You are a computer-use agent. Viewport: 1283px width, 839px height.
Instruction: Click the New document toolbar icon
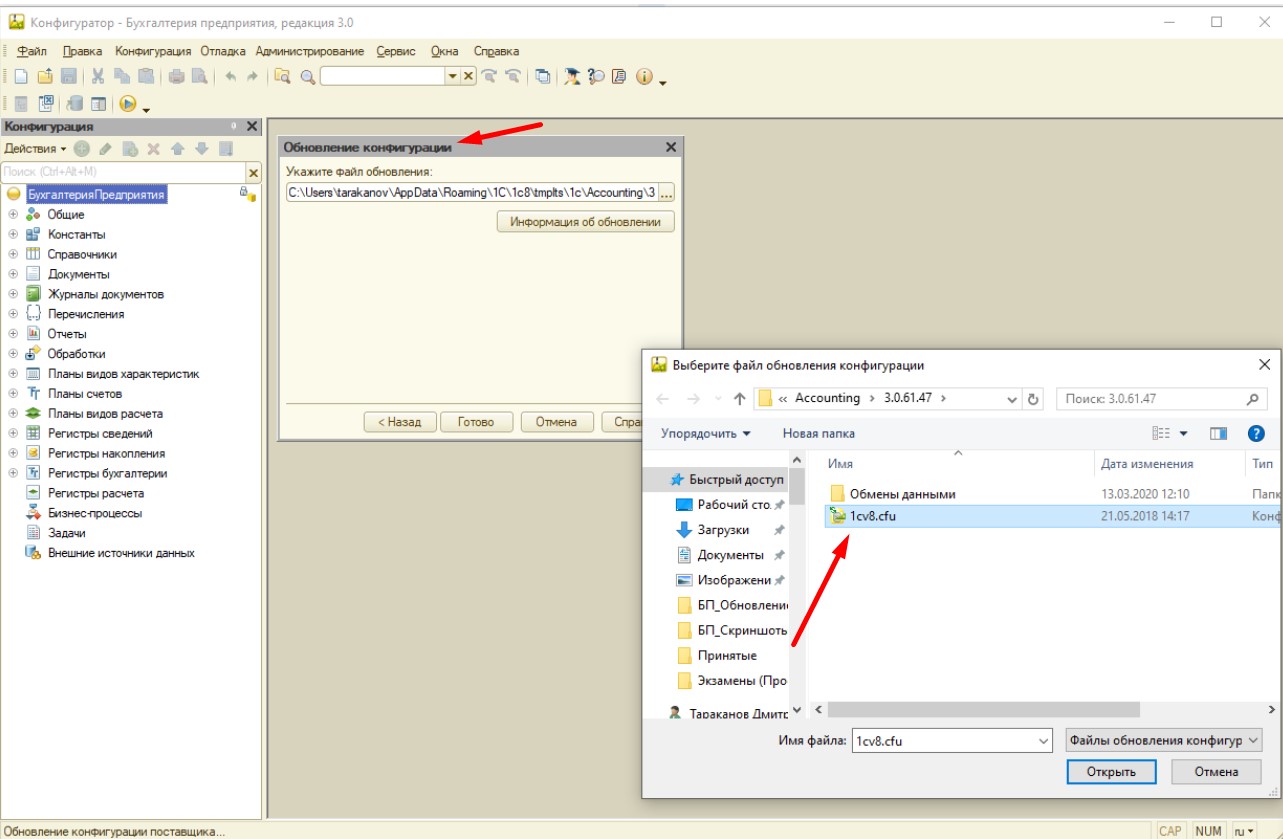click(x=20, y=76)
